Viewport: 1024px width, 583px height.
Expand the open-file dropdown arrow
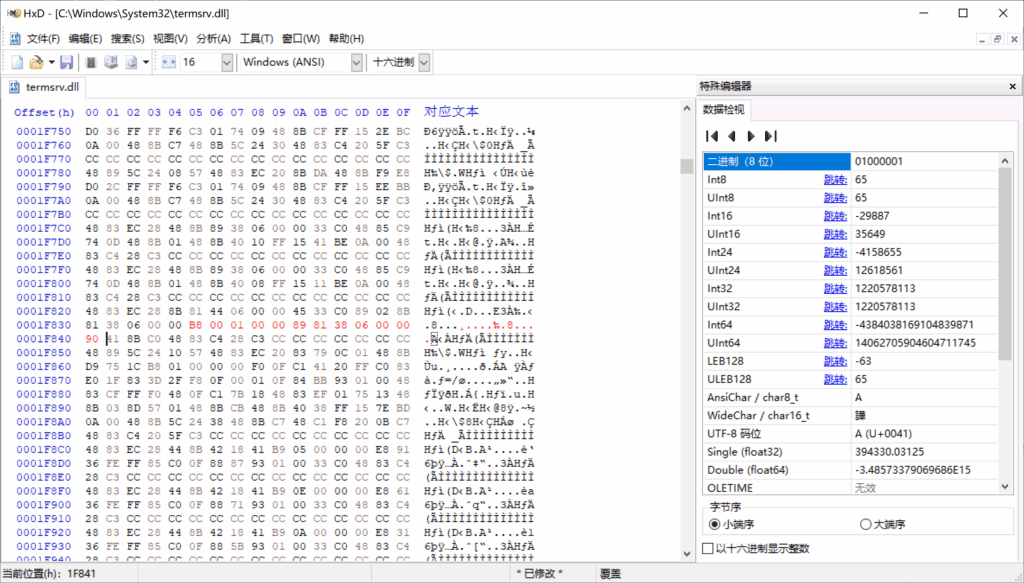point(50,61)
